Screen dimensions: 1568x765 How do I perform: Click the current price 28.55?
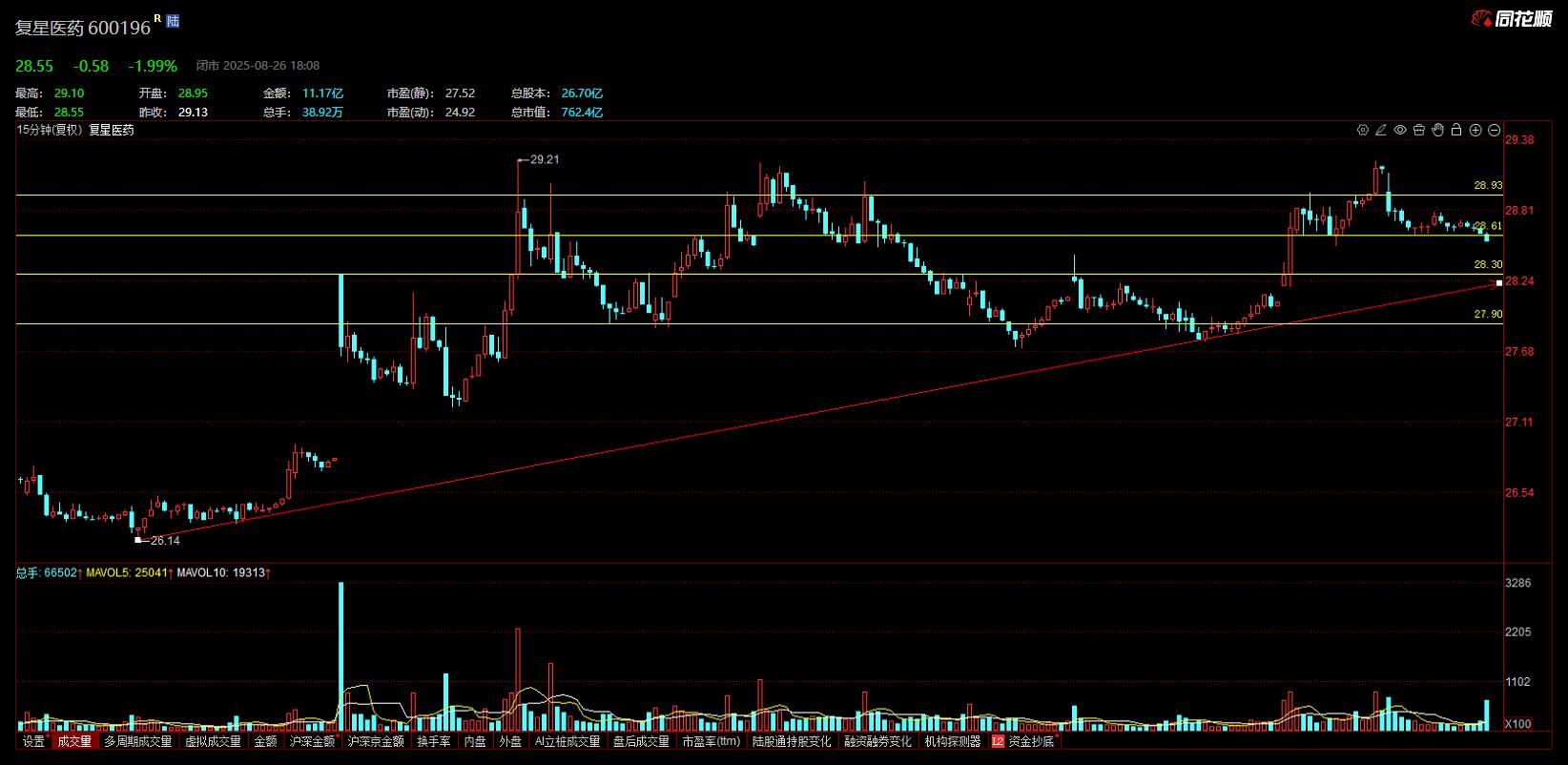pos(33,66)
